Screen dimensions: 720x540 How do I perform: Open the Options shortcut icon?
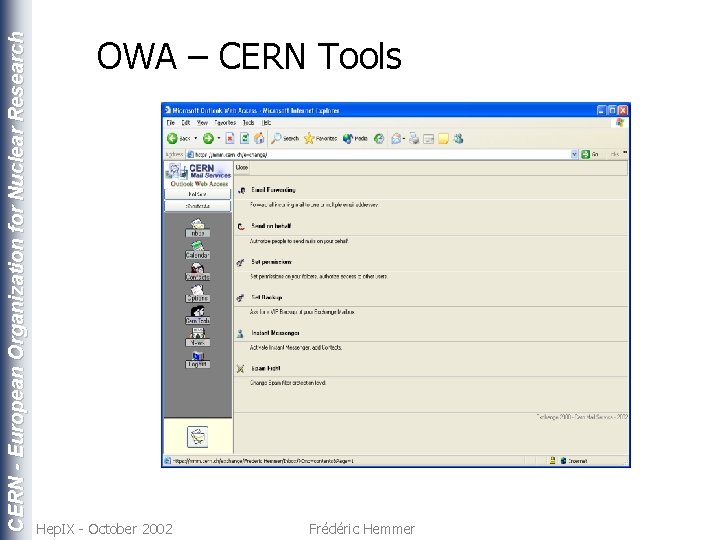click(x=197, y=293)
